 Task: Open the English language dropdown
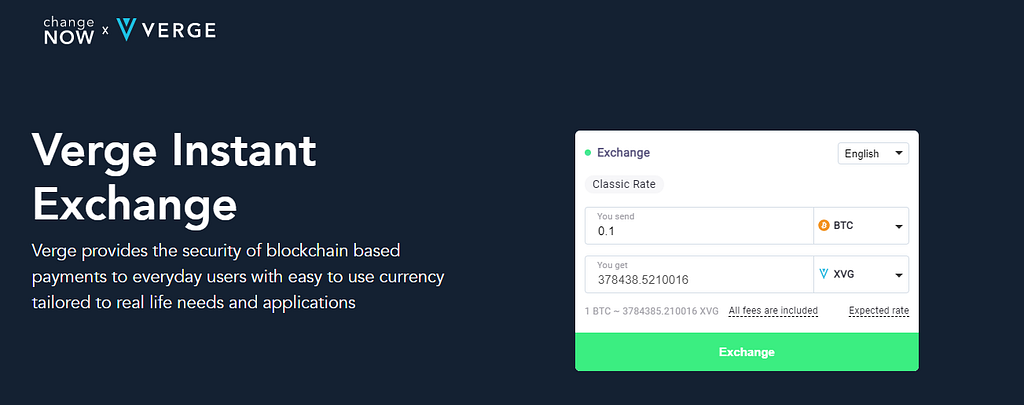tap(872, 153)
